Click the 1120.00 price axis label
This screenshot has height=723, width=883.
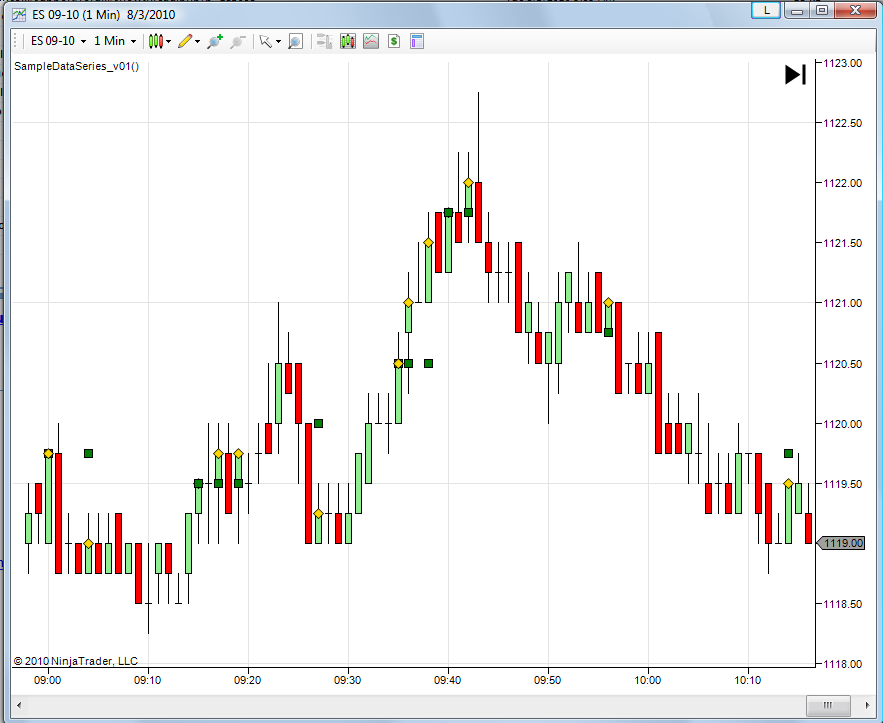pyautogui.click(x=842, y=424)
